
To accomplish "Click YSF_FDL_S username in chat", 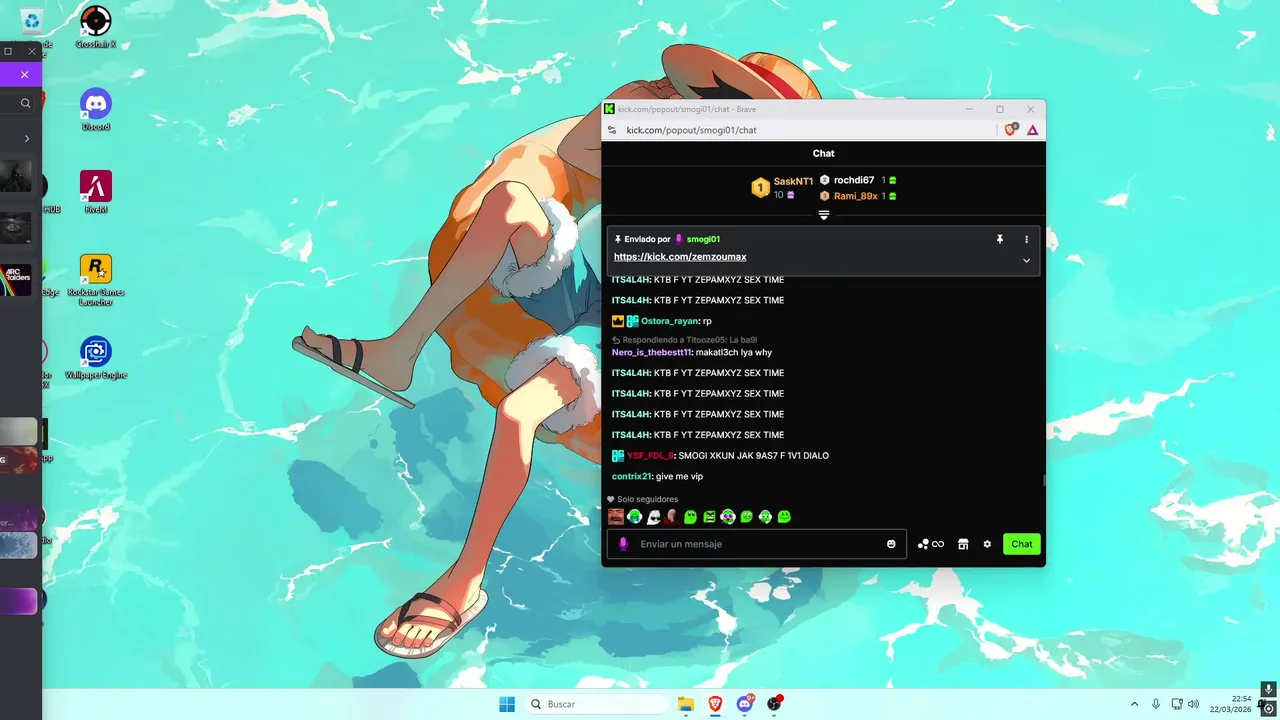I will (x=650, y=456).
